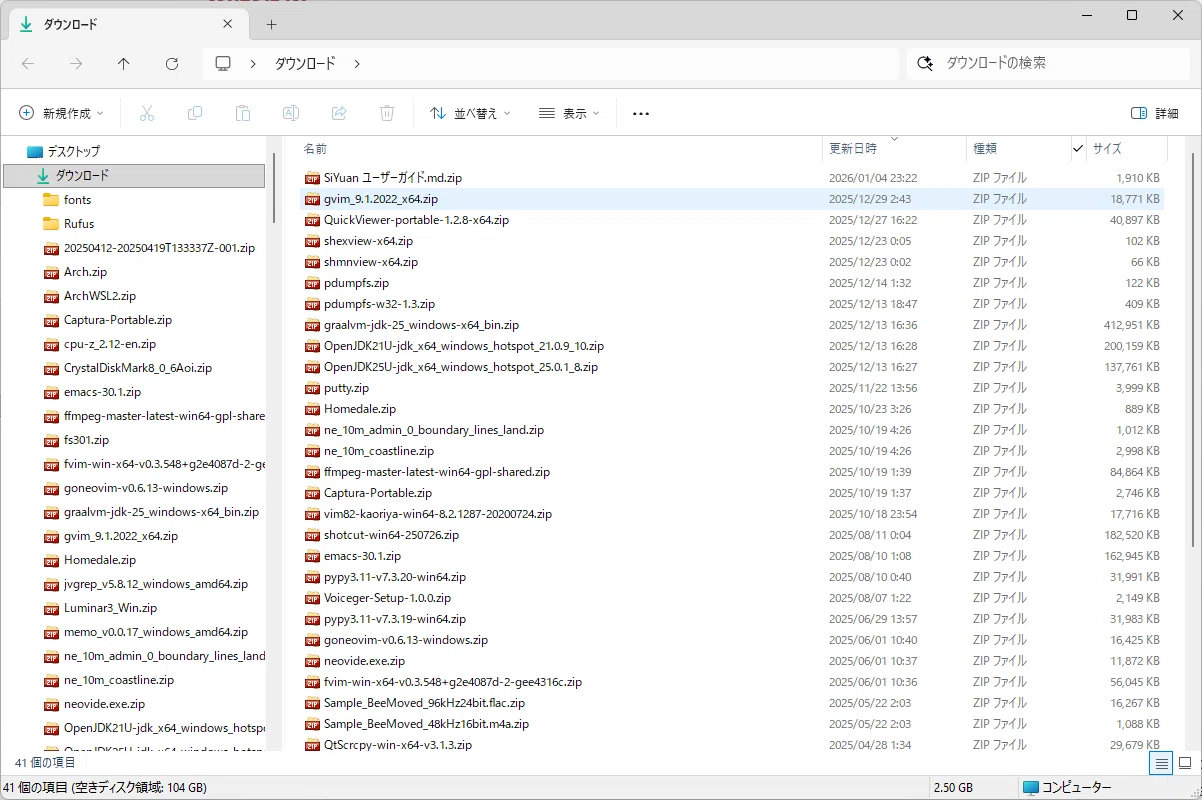This screenshot has height=800, width=1202.
Task: Click the search icon in search box
Action: click(x=925, y=63)
